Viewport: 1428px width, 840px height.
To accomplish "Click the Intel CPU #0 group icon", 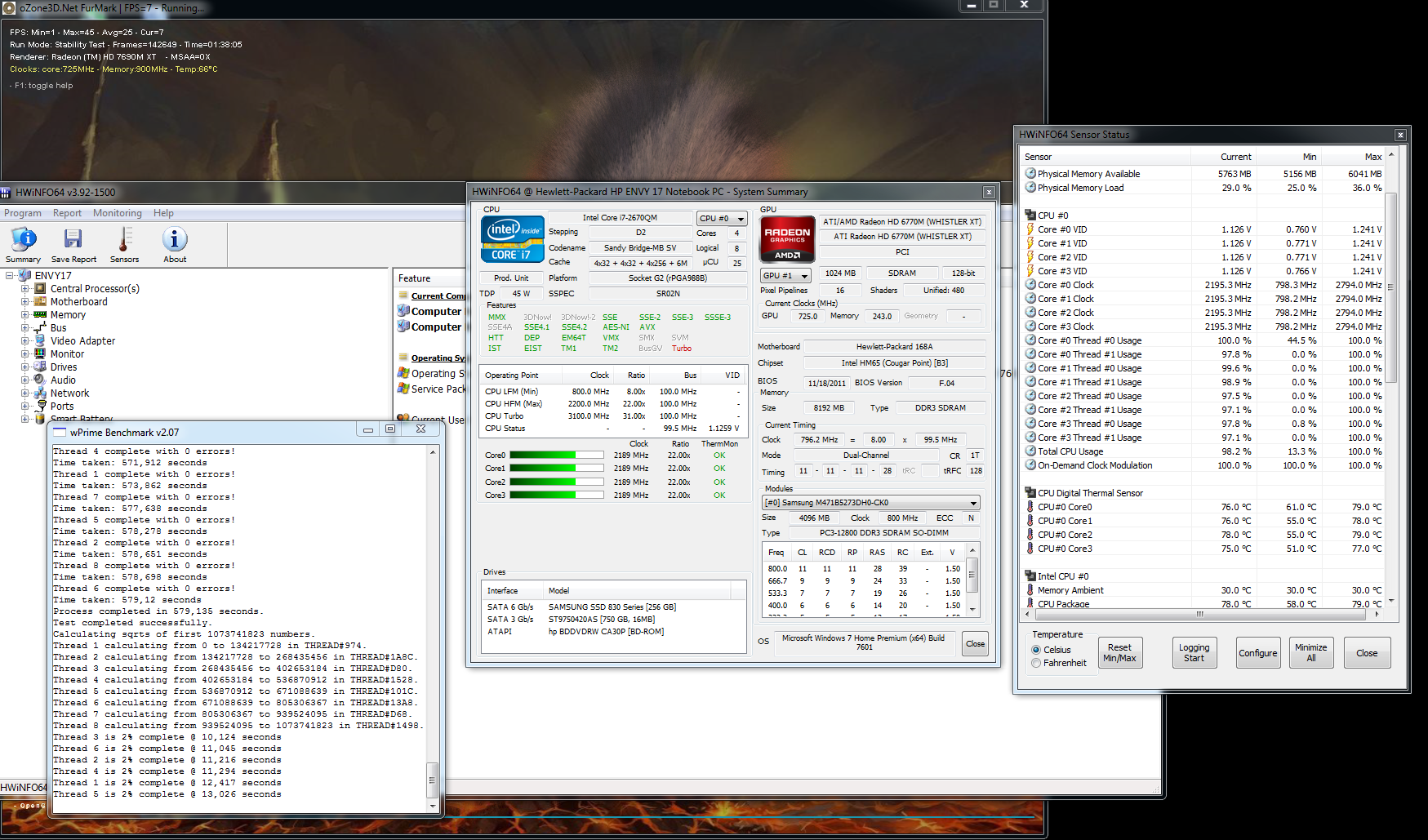I will [x=1030, y=576].
